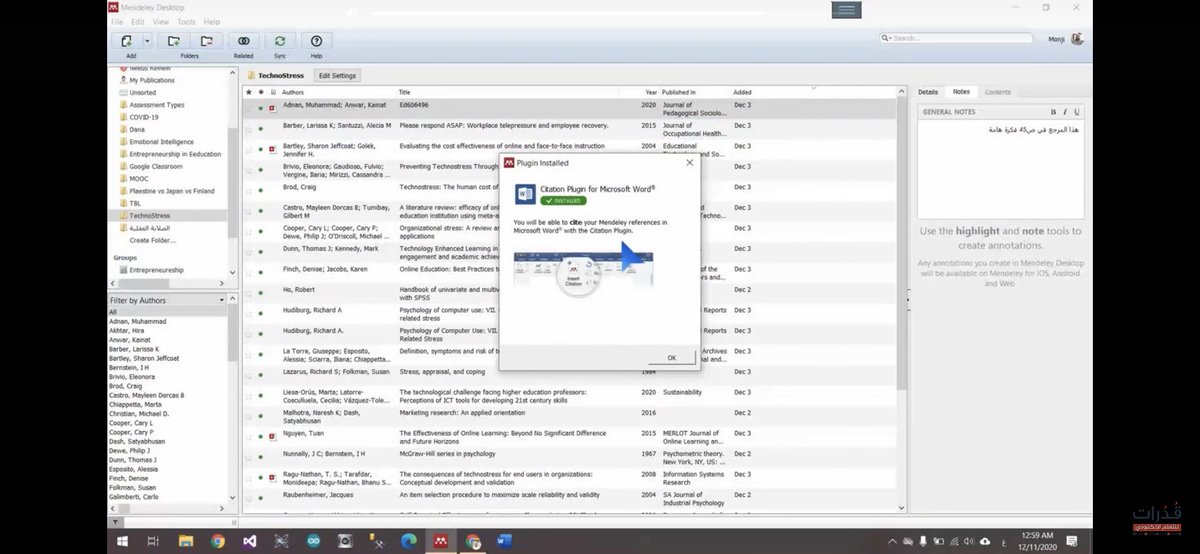Click the Sync toolbar icon

[280, 41]
